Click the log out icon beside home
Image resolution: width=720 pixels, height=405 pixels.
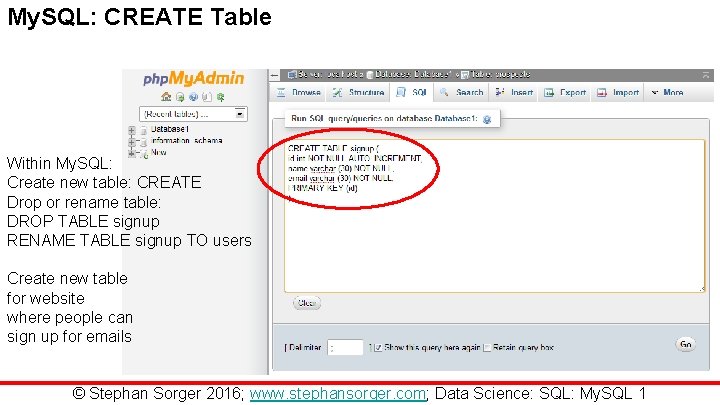pyautogui.click(x=180, y=97)
